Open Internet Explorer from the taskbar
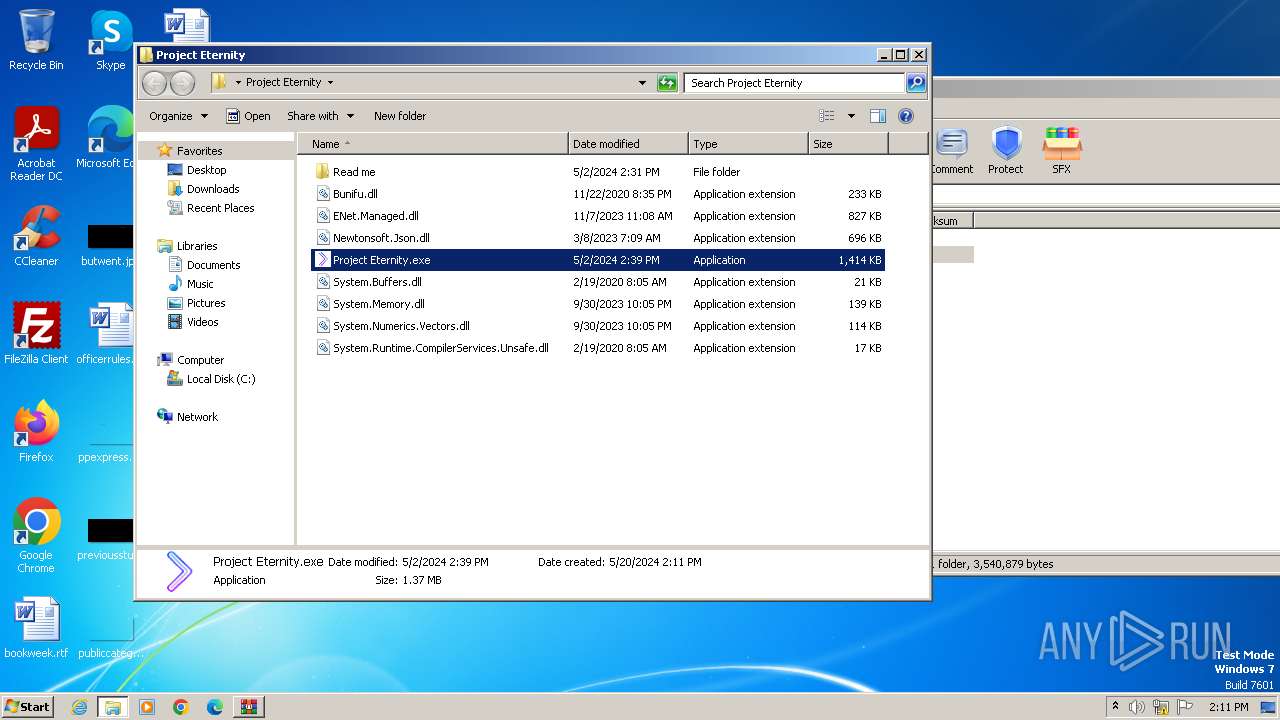The width and height of the screenshot is (1280, 720). pos(80,707)
